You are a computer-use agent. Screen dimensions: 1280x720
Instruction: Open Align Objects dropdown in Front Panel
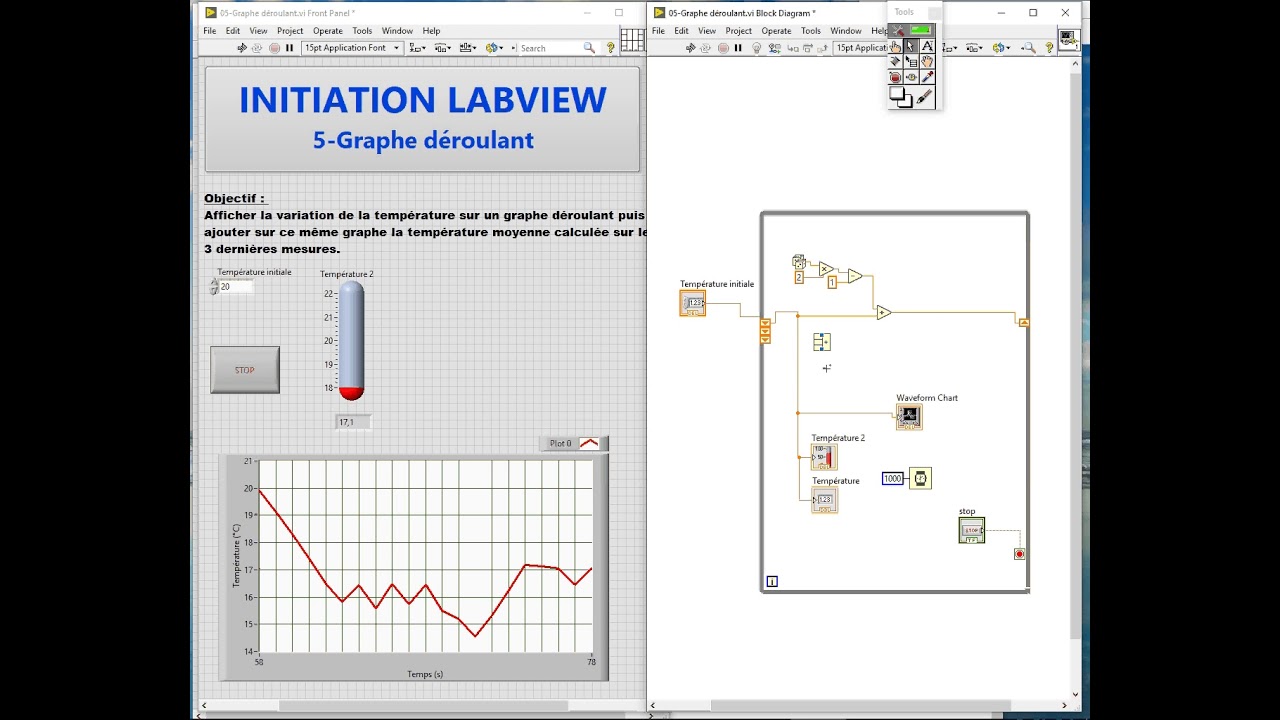pyautogui.click(x=417, y=48)
